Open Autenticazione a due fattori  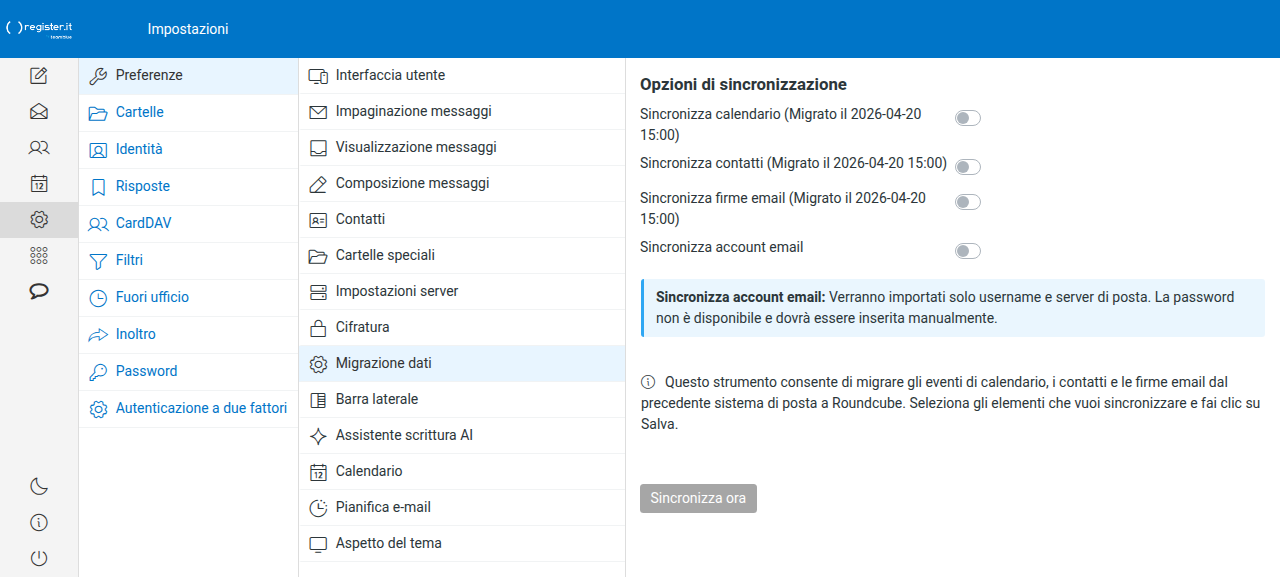(x=188, y=408)
